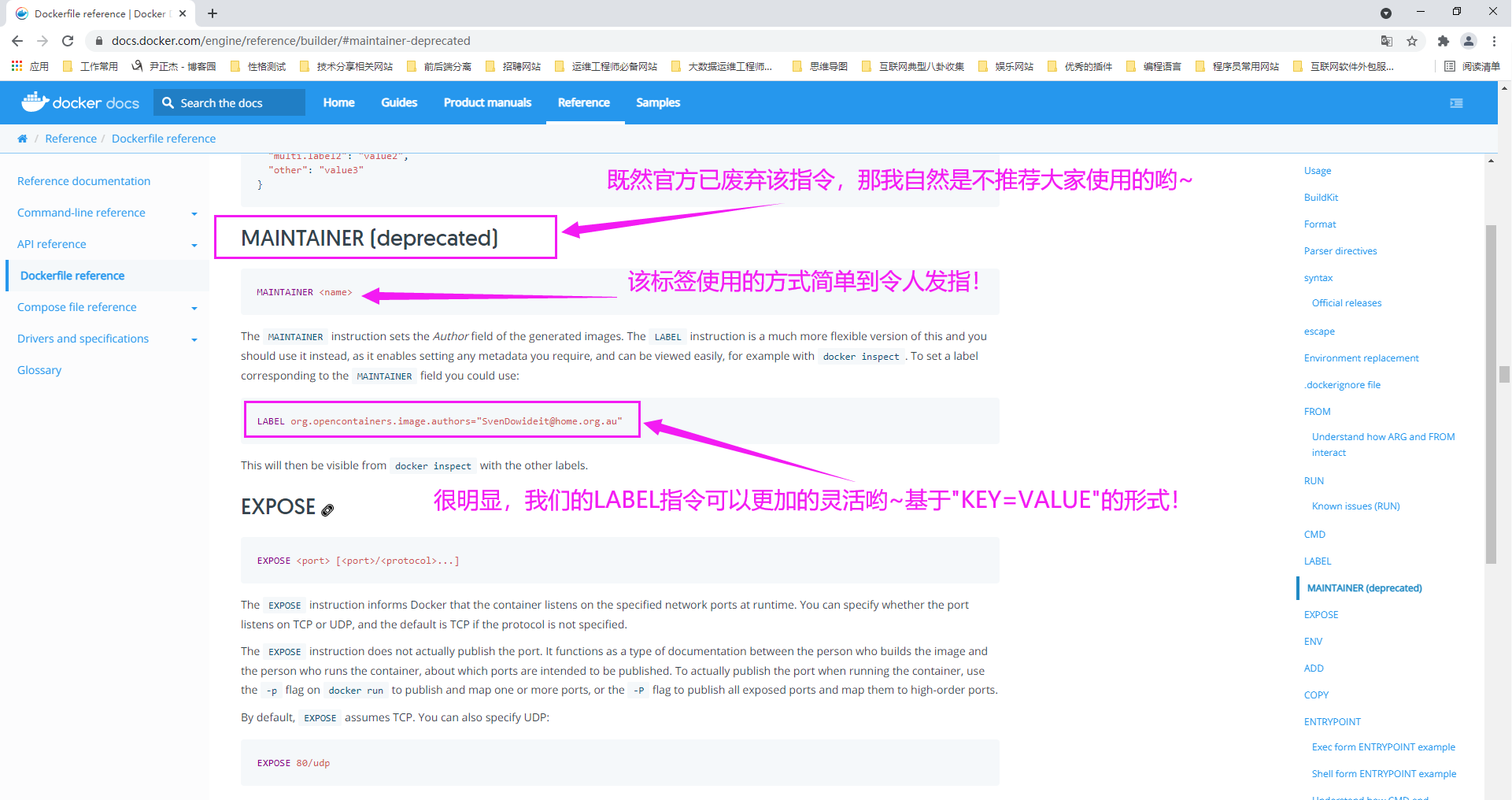Click the EXPOSE heading anchor link icon
The height and width of the screenshot is (800, 1512).
click(x=327, y=509)
